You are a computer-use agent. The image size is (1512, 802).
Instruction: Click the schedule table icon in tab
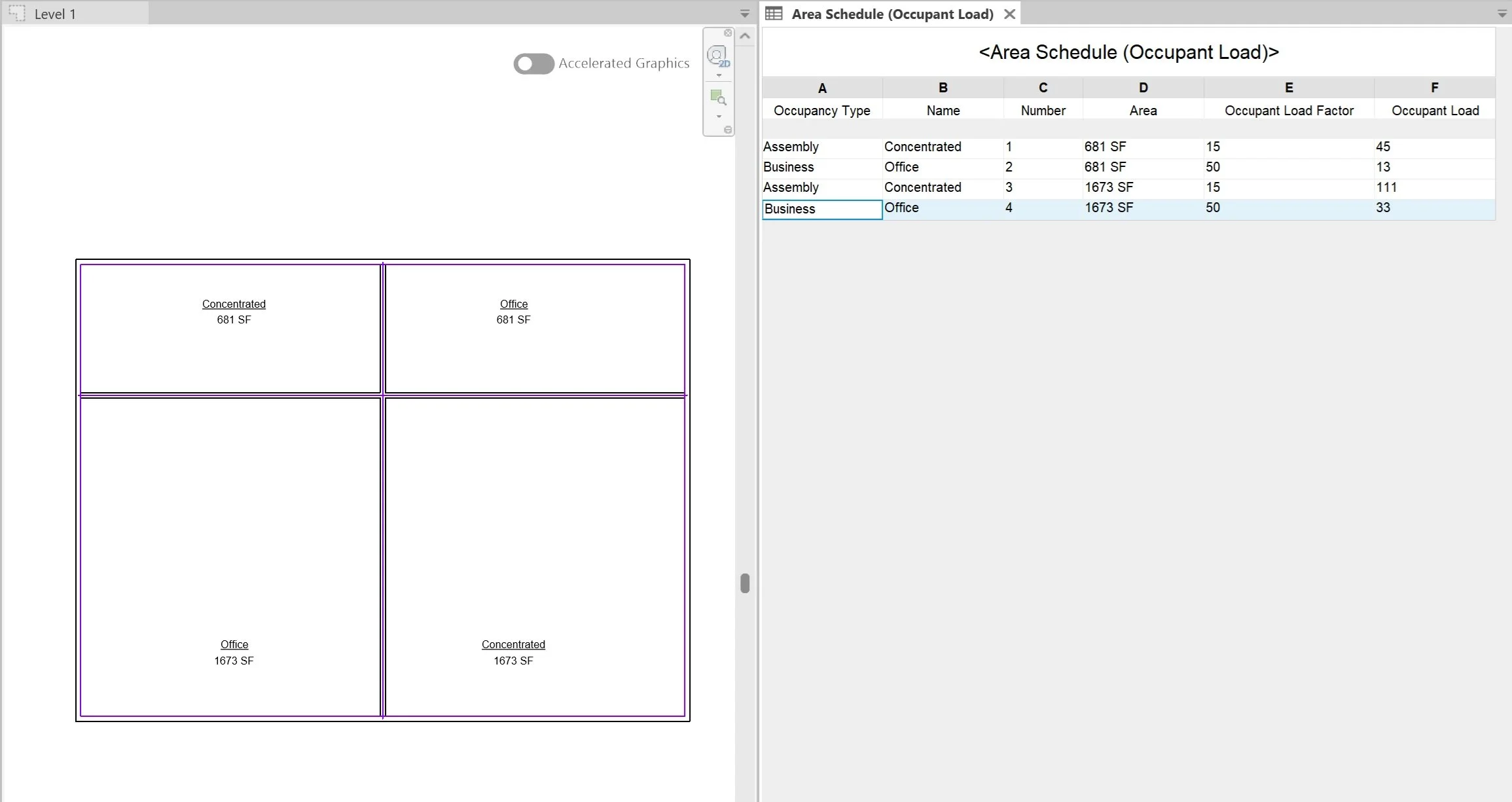point(774,14)
